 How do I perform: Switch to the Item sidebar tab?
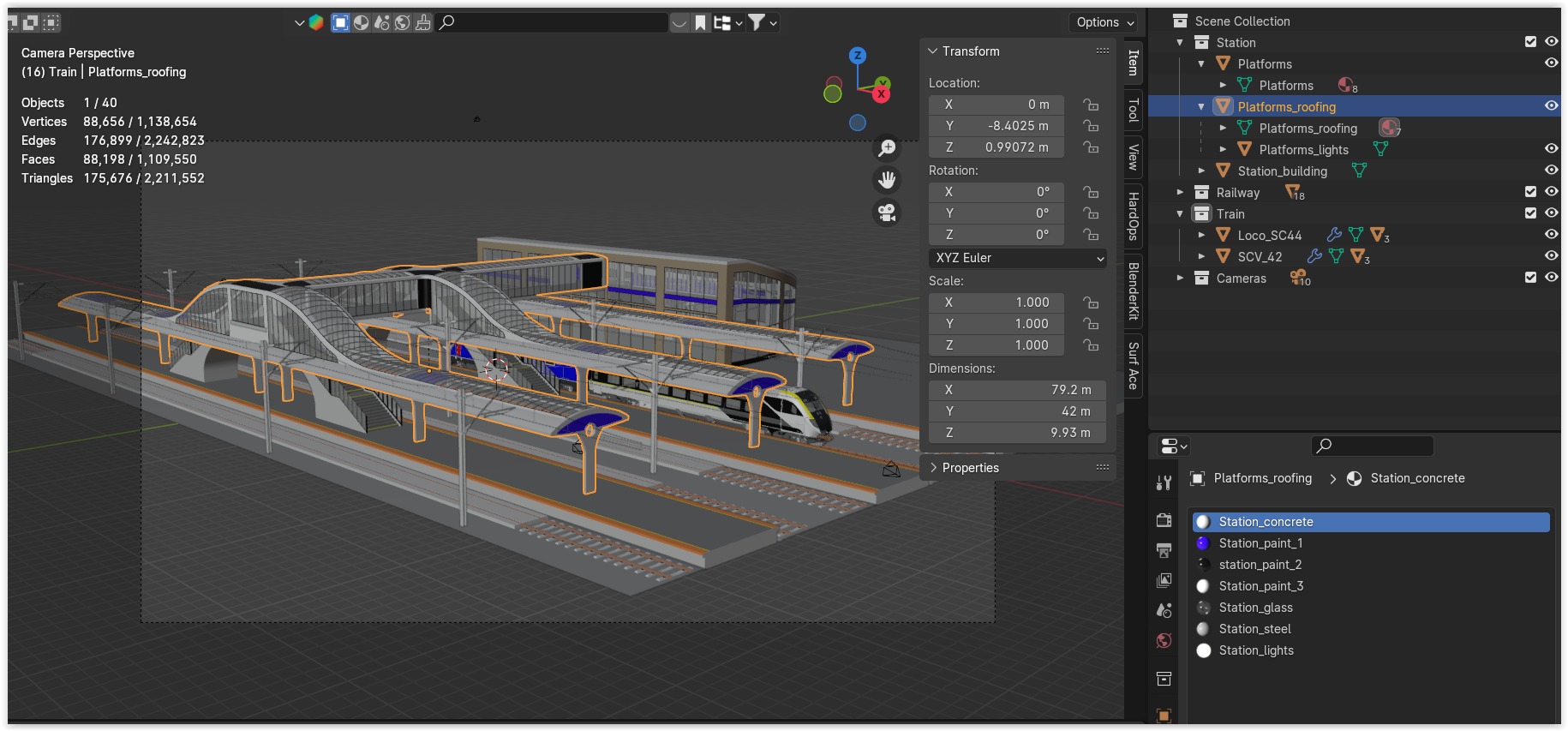point(1133,63)
